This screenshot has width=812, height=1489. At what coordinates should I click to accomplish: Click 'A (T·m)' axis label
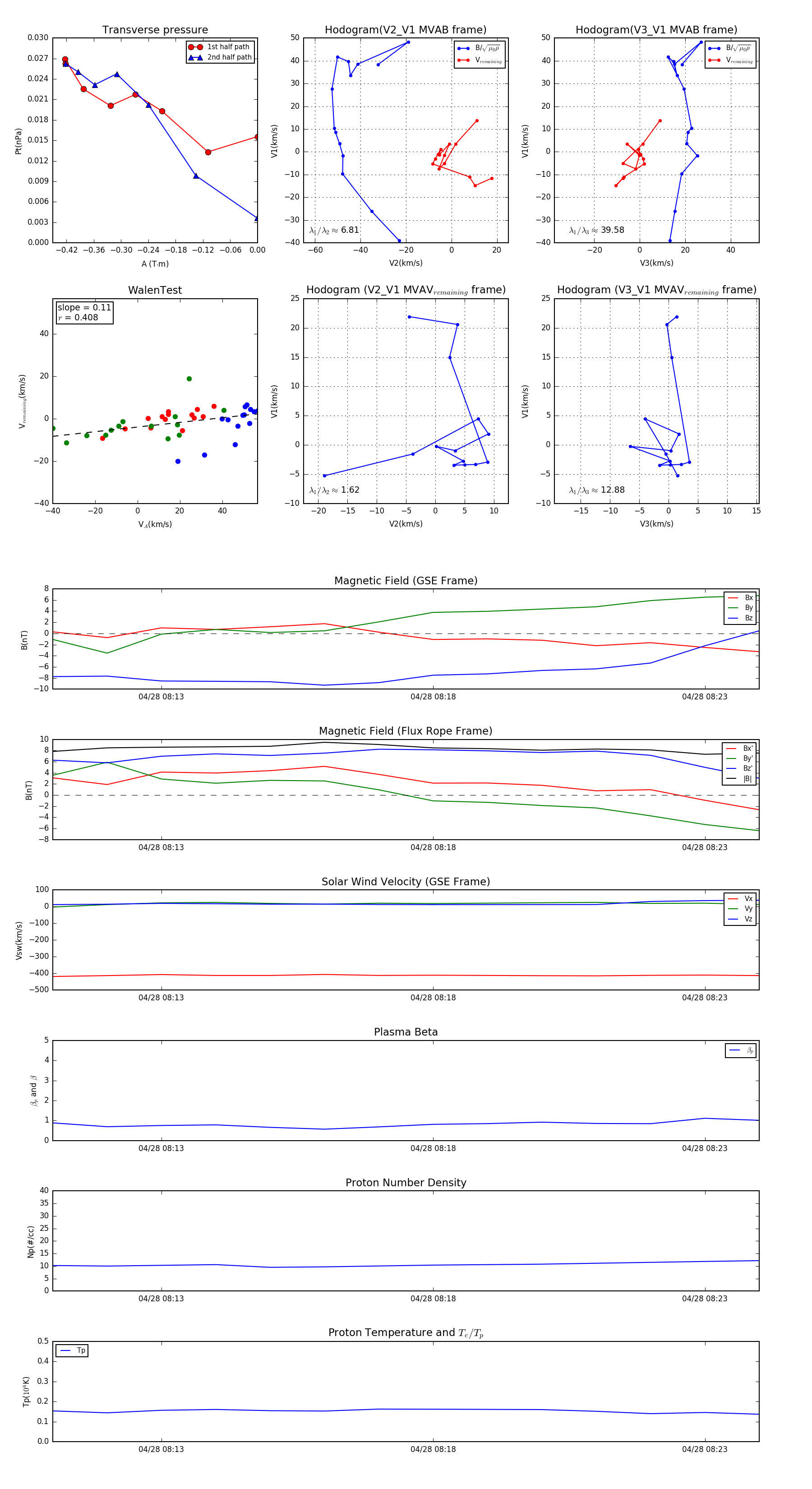point(155,264)
